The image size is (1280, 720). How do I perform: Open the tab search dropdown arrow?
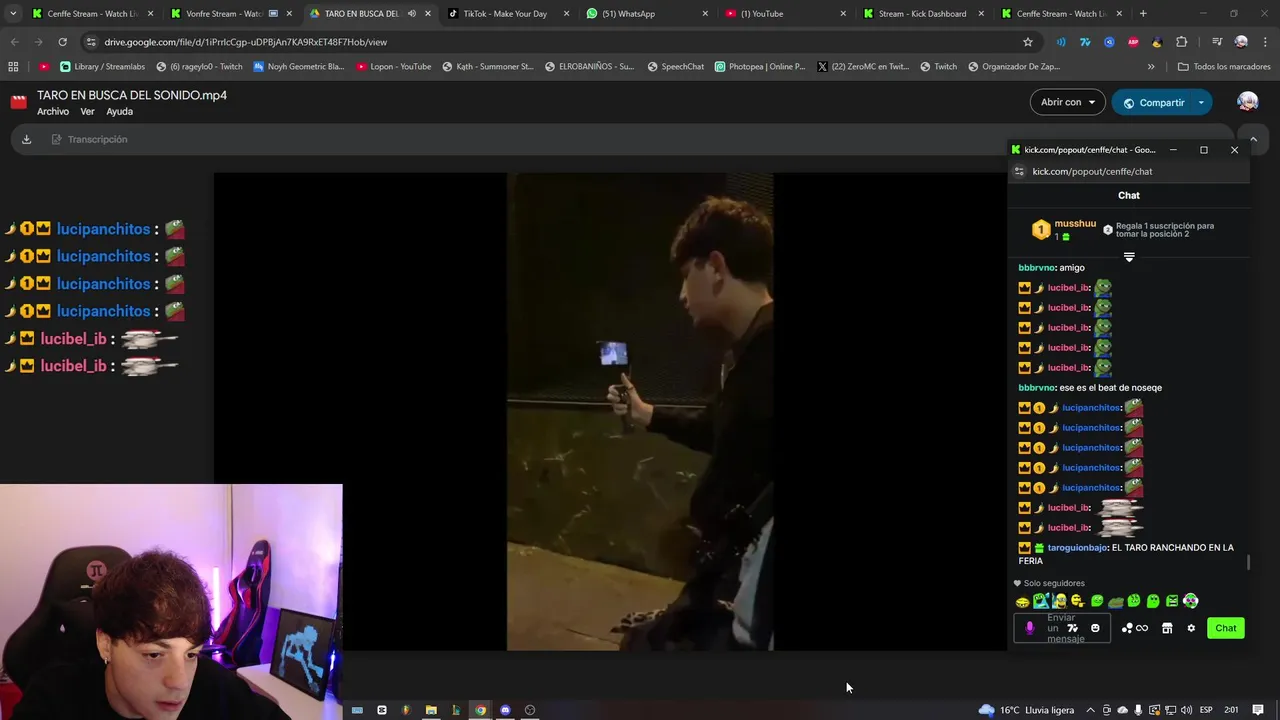tap(13, 14)
